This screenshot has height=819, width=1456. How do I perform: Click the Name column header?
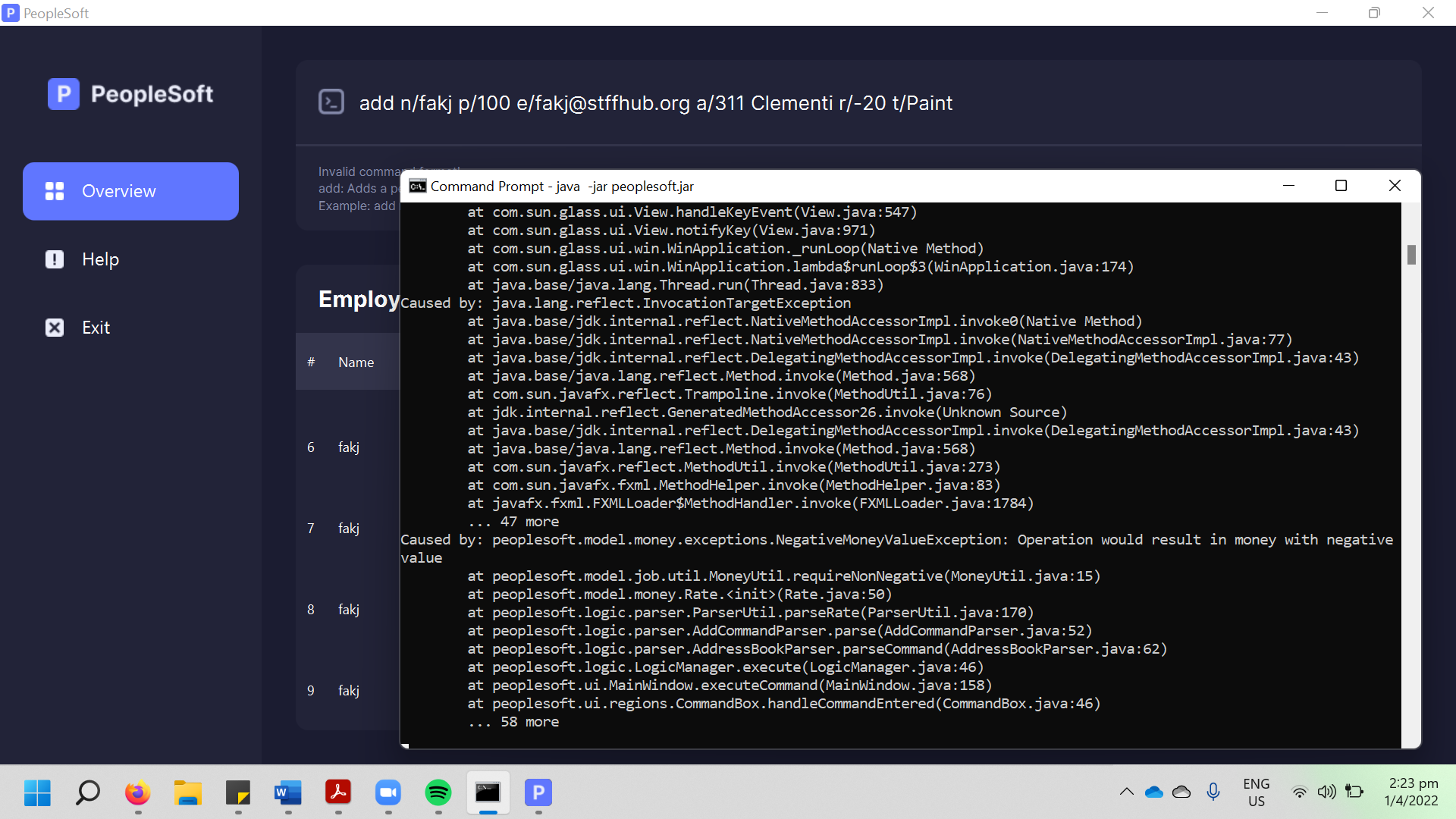click(356, 362)
